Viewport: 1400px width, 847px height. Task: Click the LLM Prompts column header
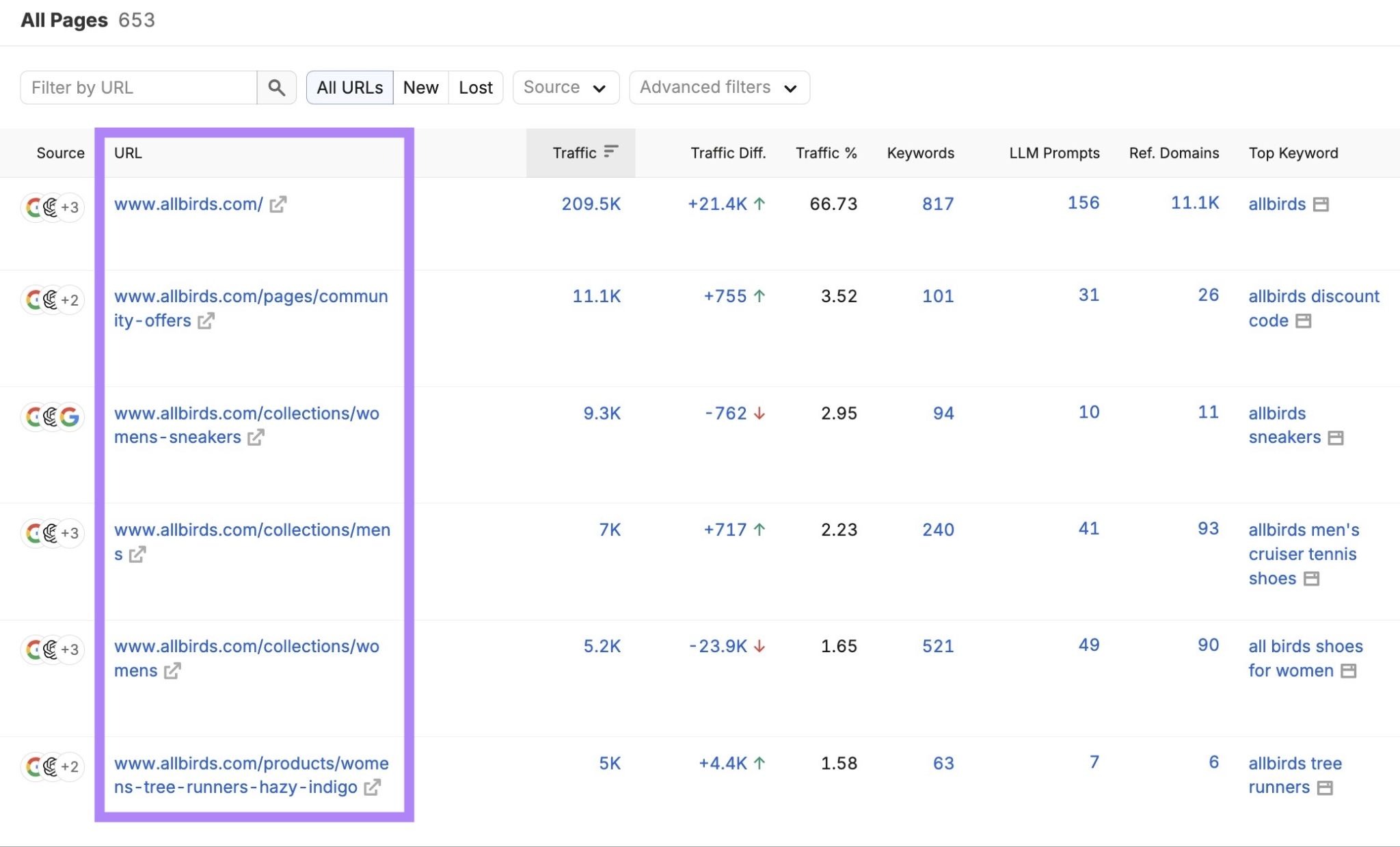tap(1054, 152)
